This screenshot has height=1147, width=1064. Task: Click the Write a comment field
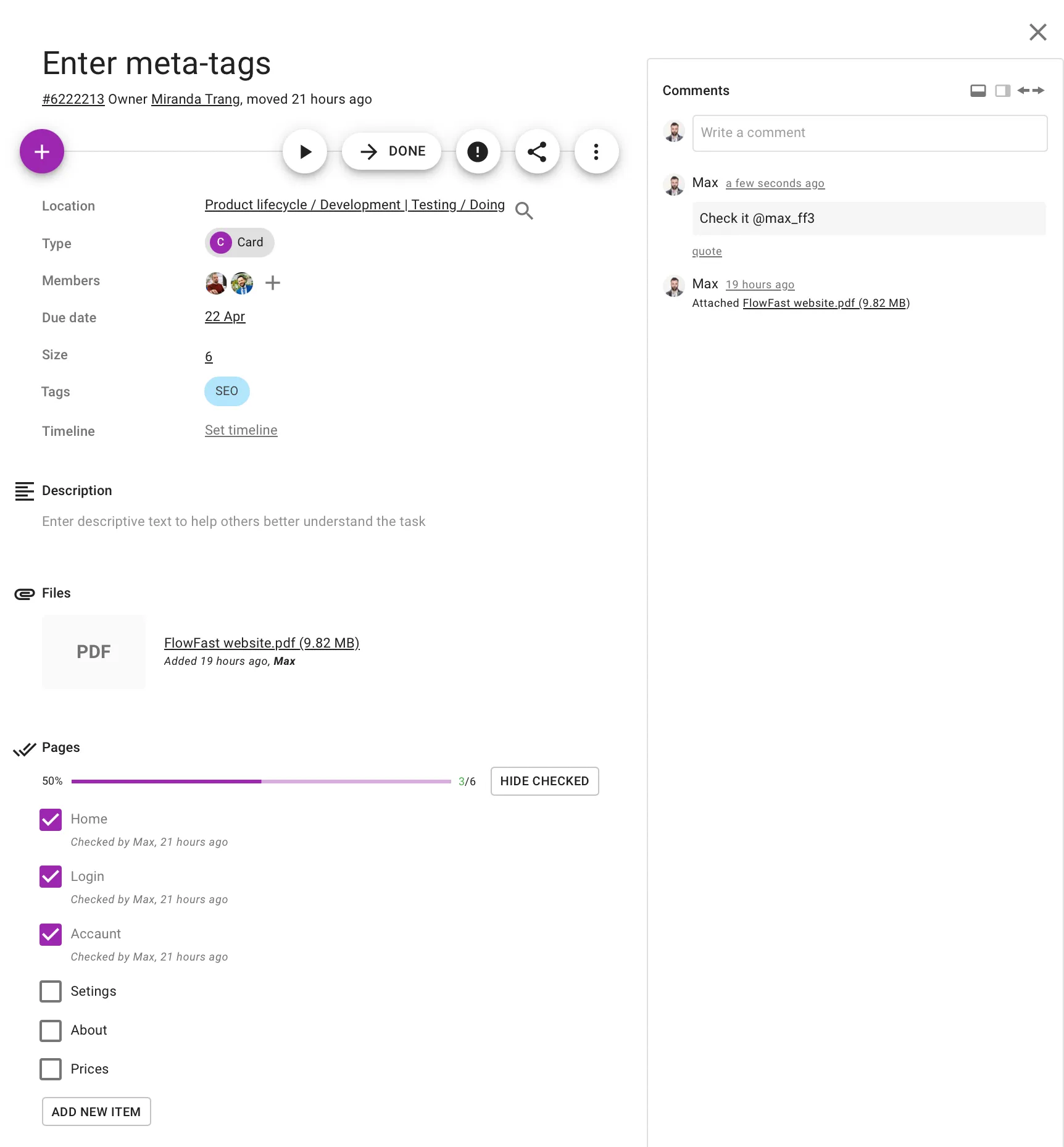click(x=870, y=133)
